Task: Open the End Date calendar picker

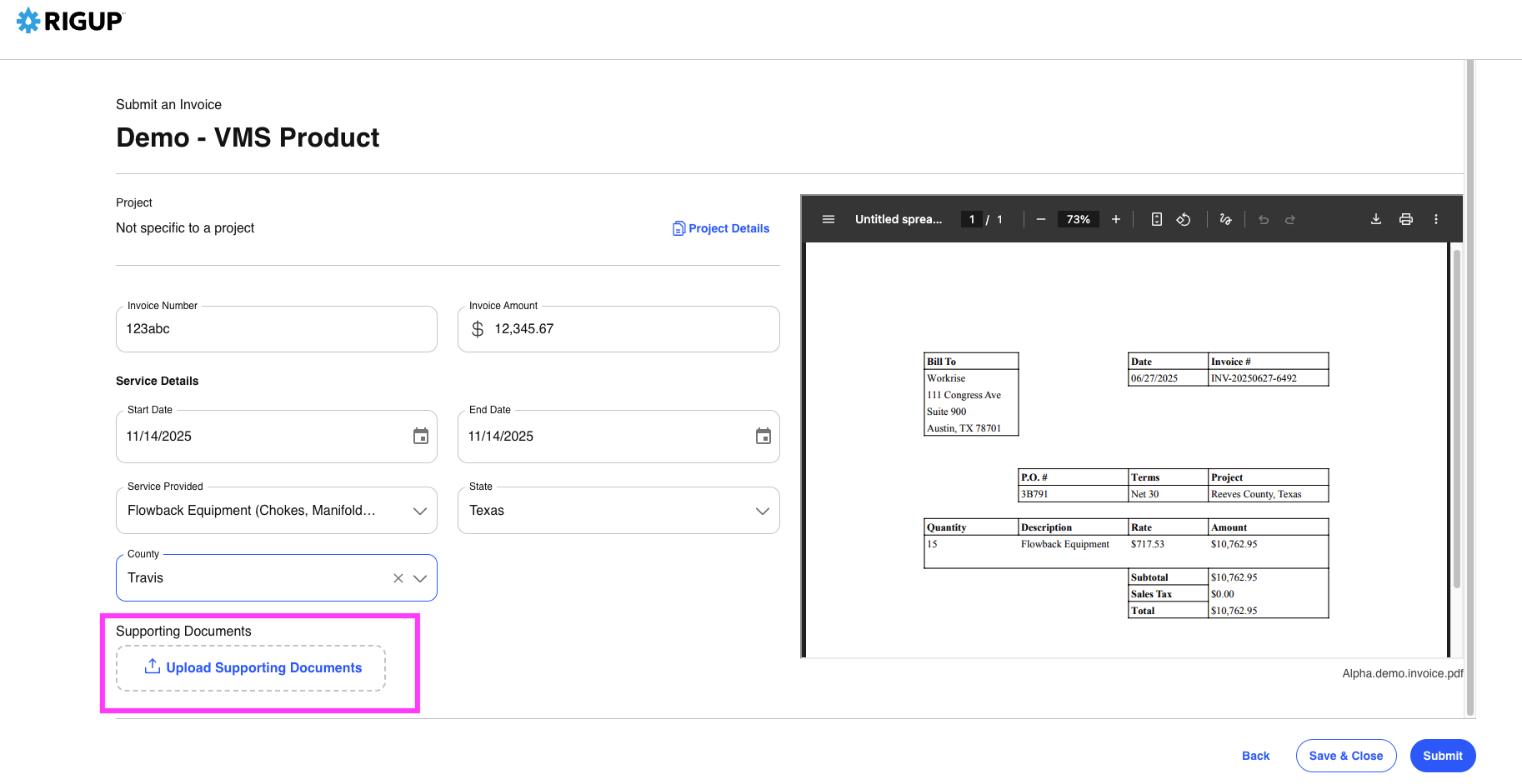Action: pos(764,436)
